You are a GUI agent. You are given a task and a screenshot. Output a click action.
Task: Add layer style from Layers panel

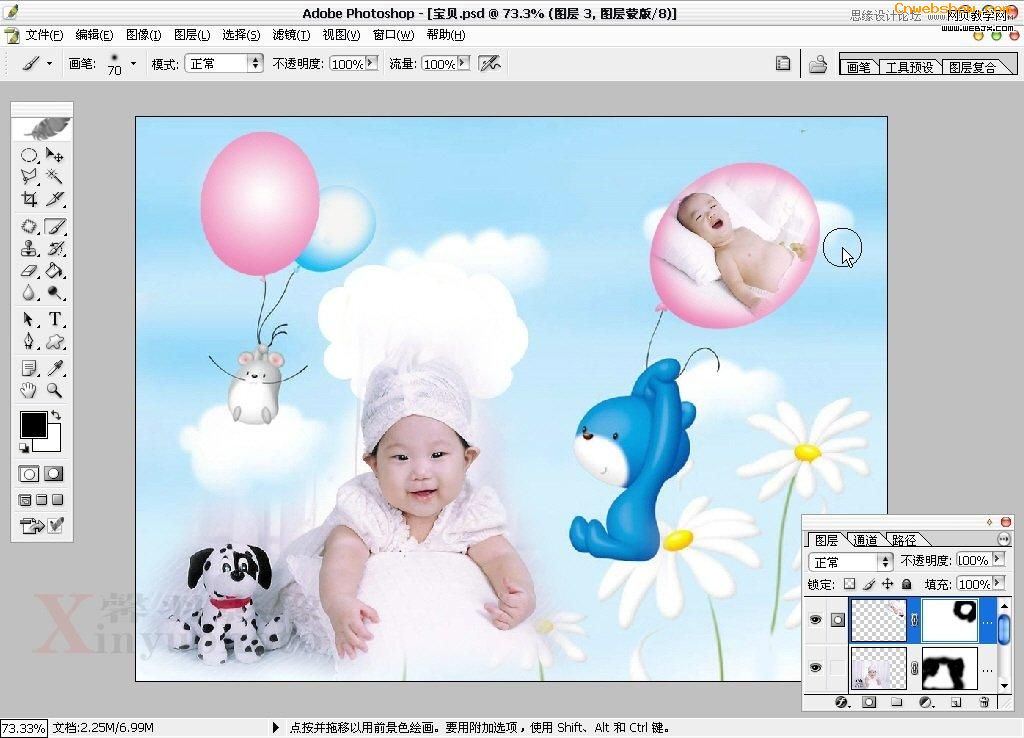tap(842, 702)
